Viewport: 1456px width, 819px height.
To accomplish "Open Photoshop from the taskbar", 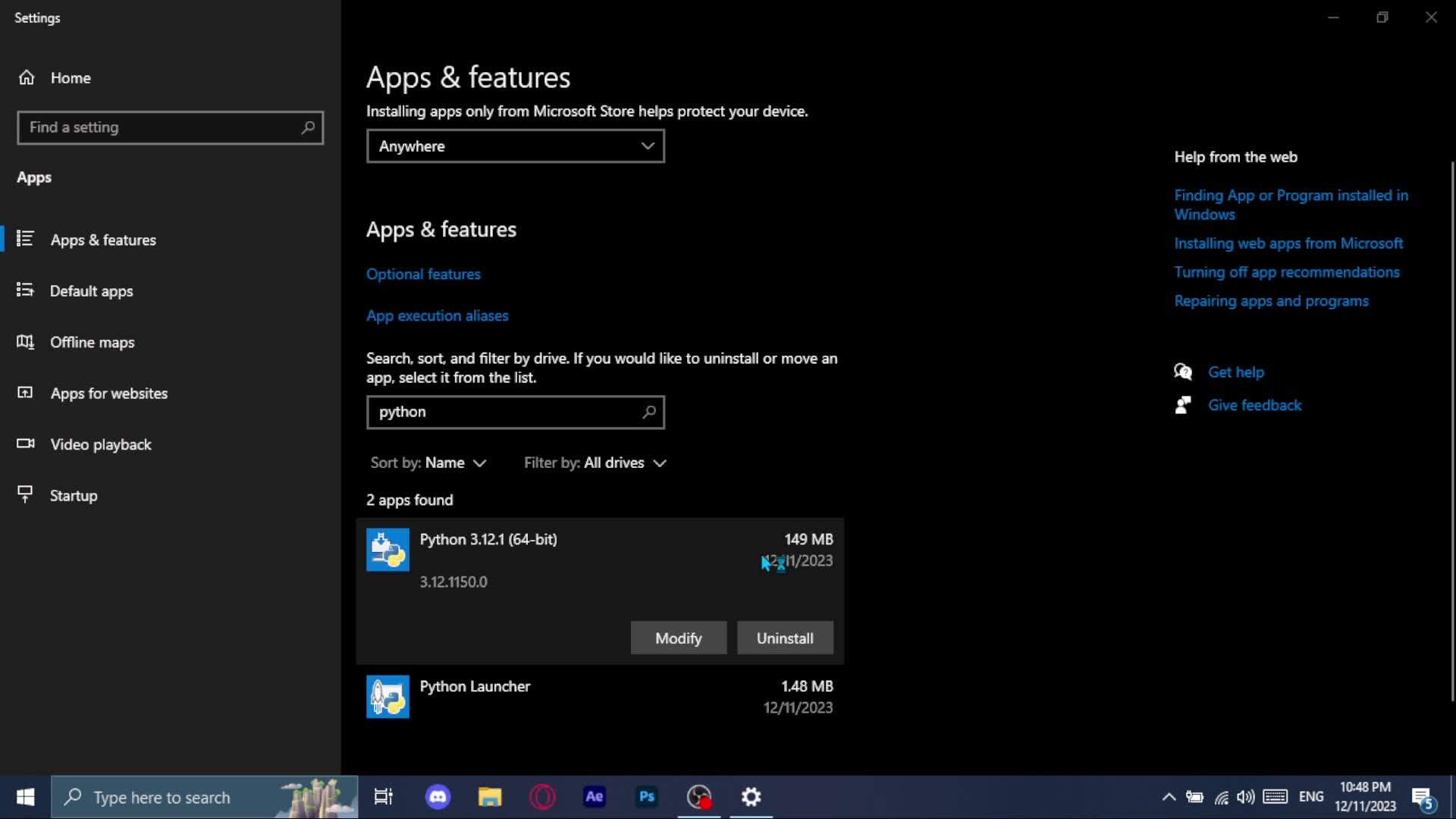I will pos(646,797).
